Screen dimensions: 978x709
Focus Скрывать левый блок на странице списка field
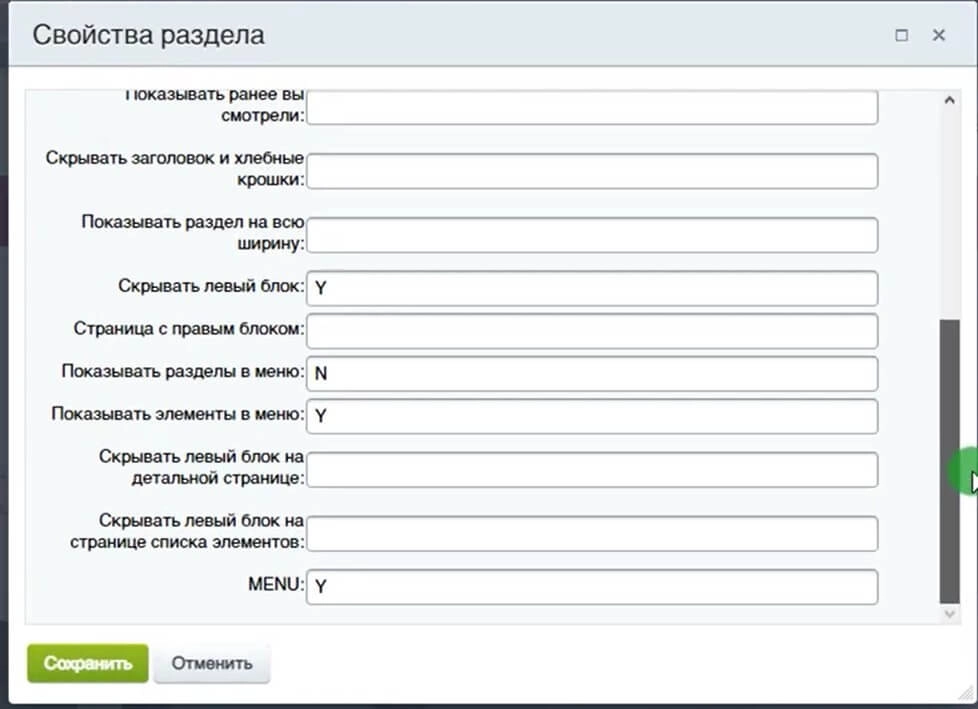[x=592, y=534]
